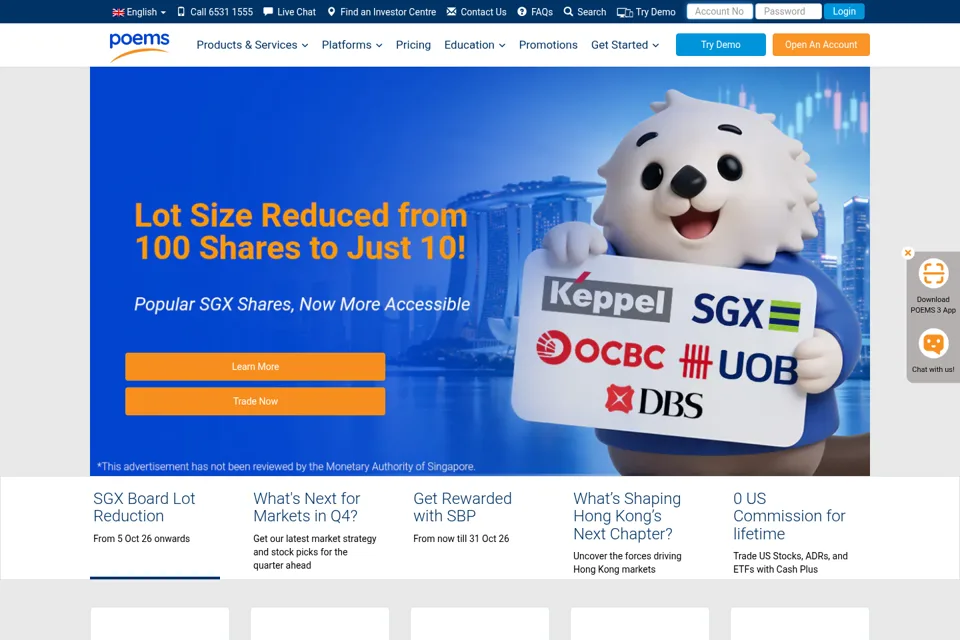The width and height of the screenshot is (960, 640).
Task: Click the Contact Us link text
Action: point(483,12)
